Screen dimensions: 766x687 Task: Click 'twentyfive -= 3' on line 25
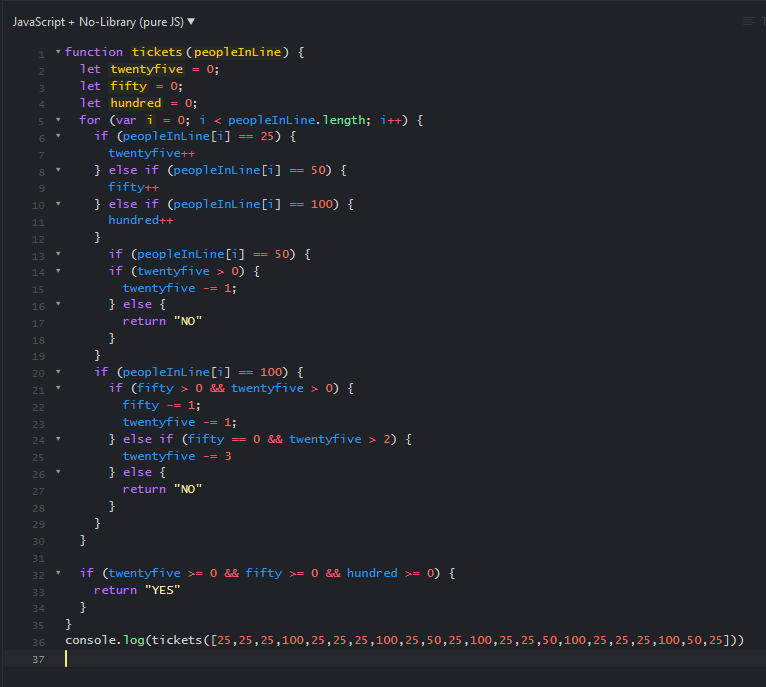click(x=177, y=456)
